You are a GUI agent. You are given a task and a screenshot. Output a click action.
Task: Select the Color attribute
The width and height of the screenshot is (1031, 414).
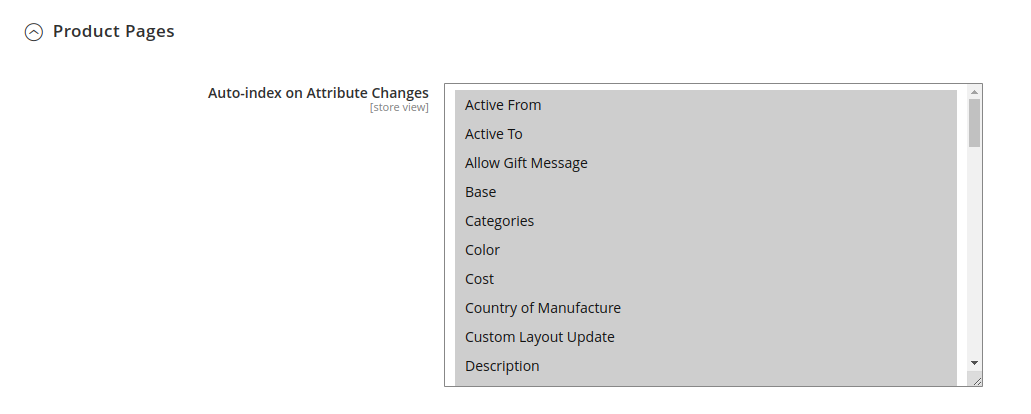(x=706, y=250)
